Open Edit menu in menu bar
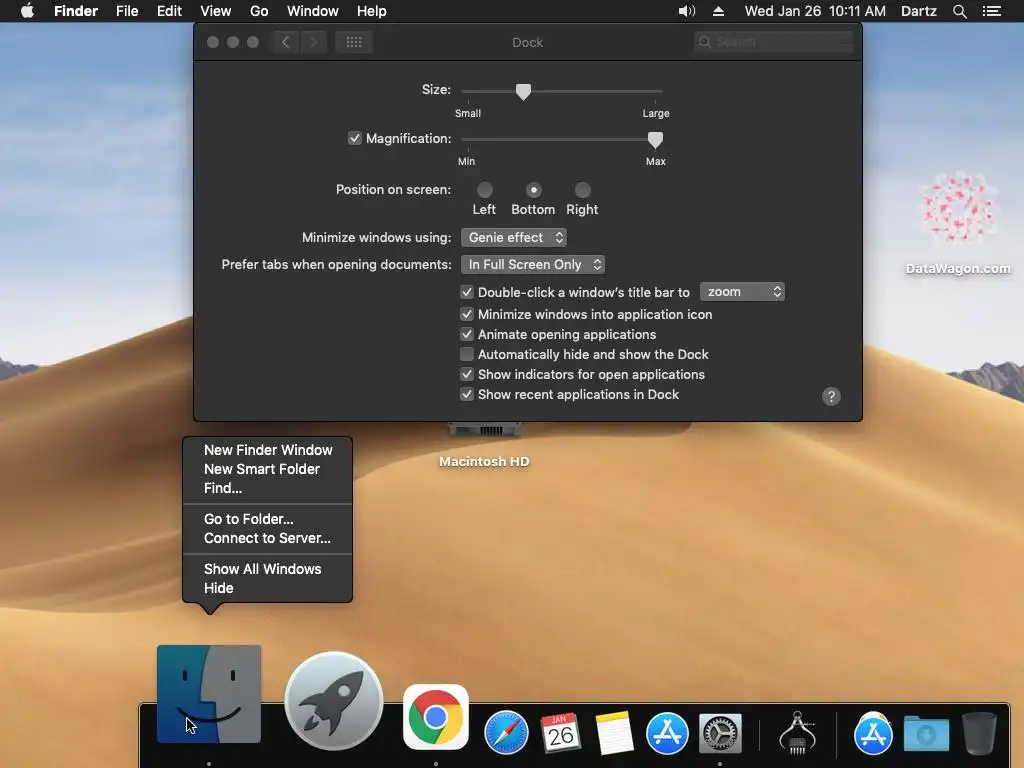1024x768 pixels. [169, 11]
